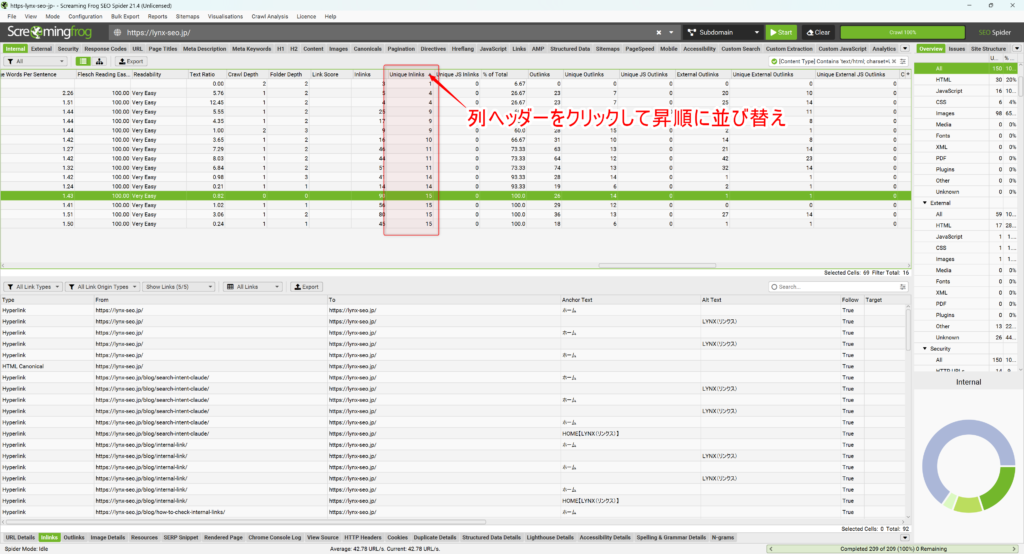Switch to the Response Codes tab
The image size is (1024, 554).
105,48
